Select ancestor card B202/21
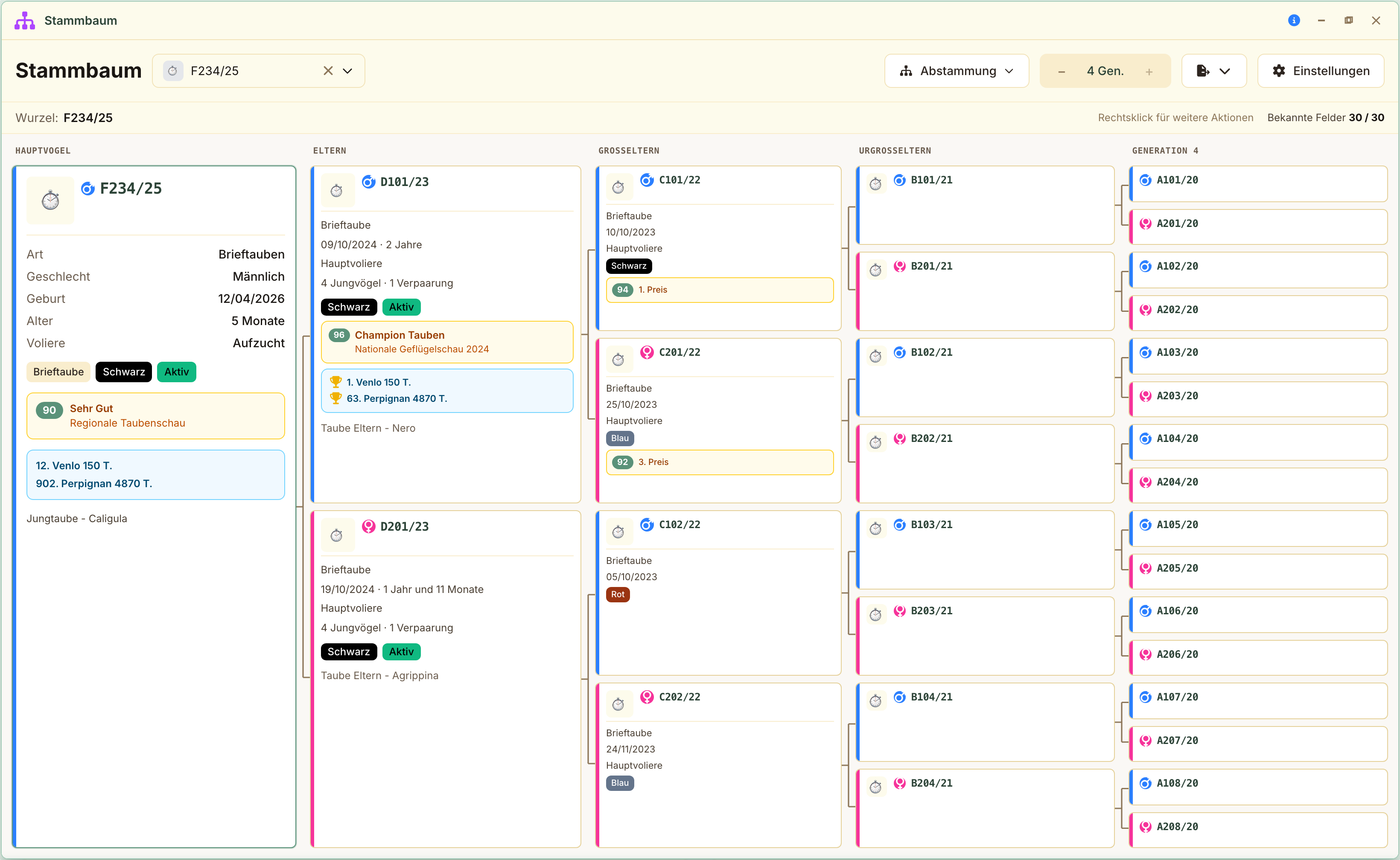 click(x=985, y=464)
